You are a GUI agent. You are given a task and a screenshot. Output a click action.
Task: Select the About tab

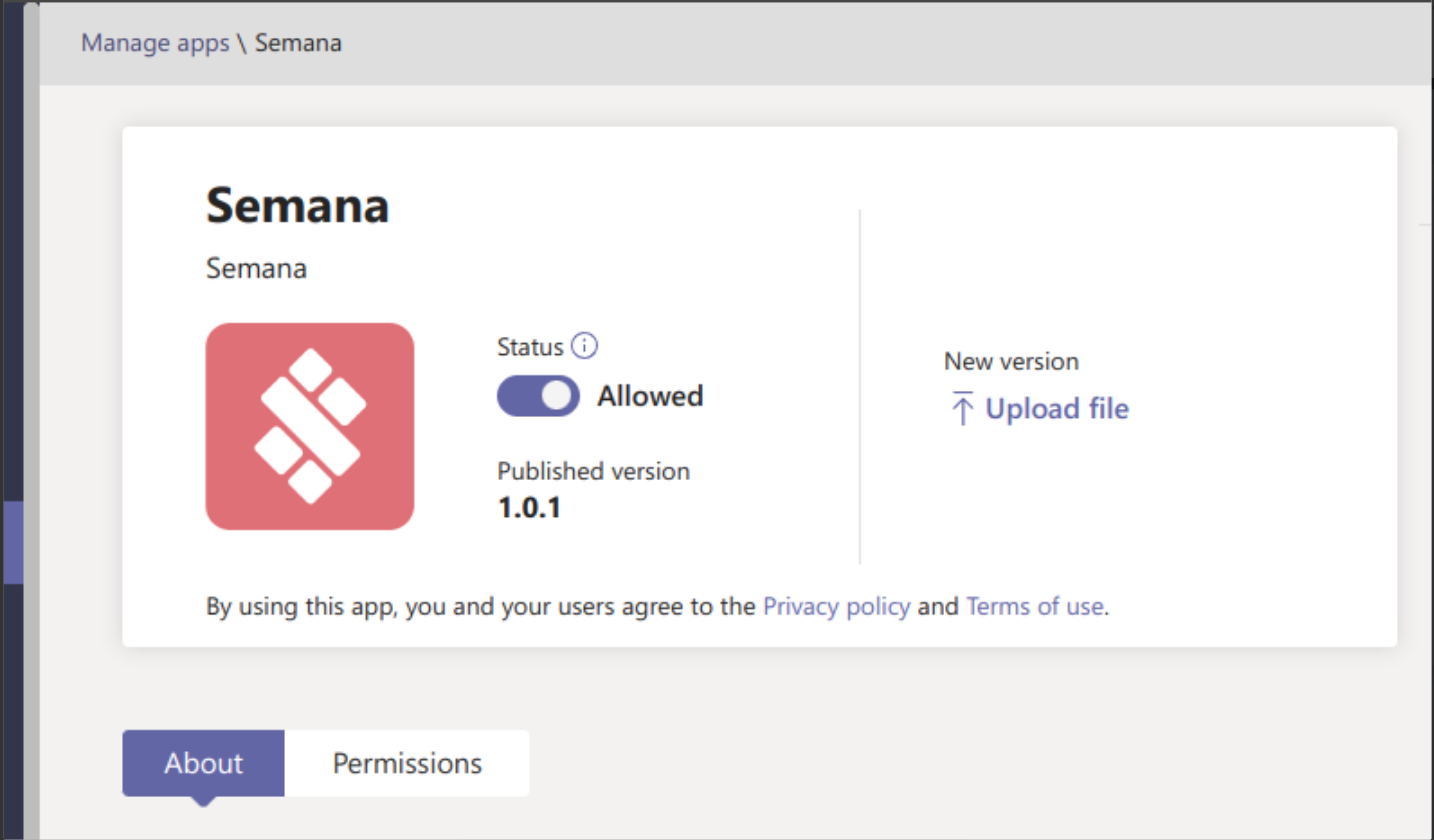pos(204,763)
